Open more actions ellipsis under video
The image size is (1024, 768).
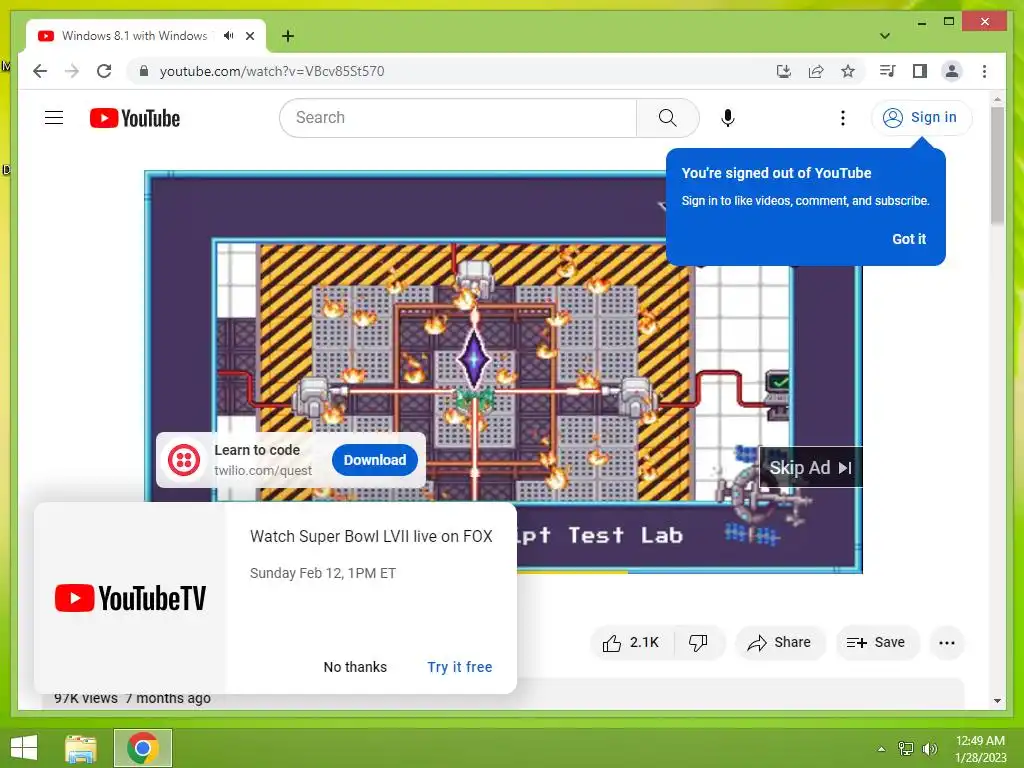[x=946, y=643]
